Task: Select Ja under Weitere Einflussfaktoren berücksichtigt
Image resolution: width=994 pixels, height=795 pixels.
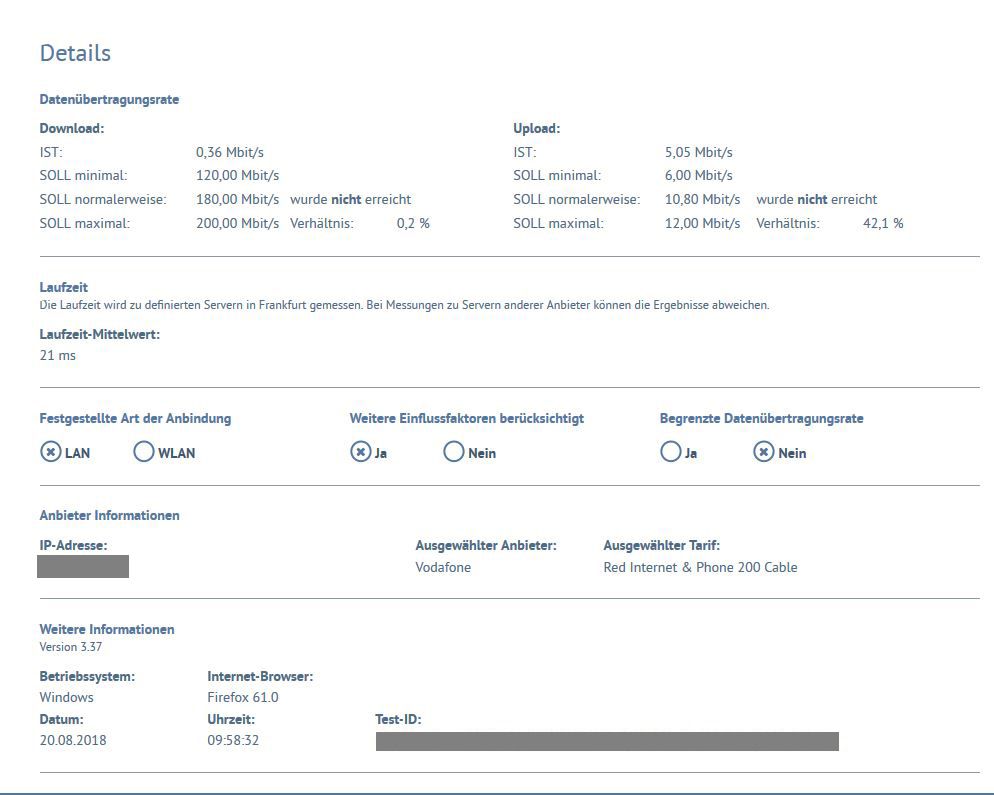Action: (361, 452)
